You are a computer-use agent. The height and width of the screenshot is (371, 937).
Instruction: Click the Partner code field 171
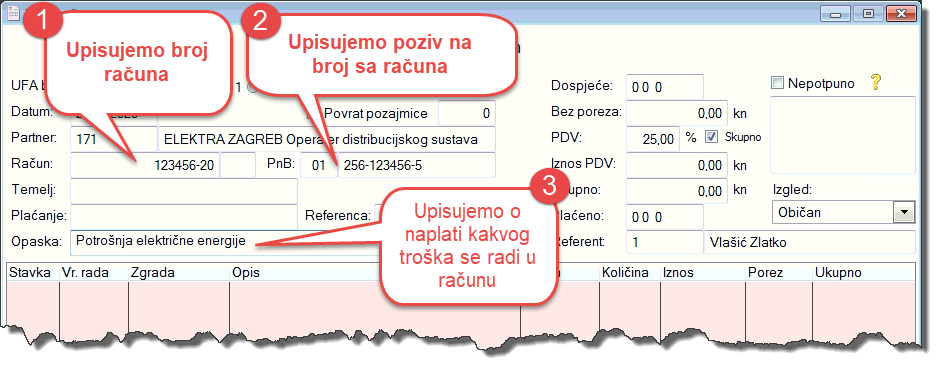point(113,140)
